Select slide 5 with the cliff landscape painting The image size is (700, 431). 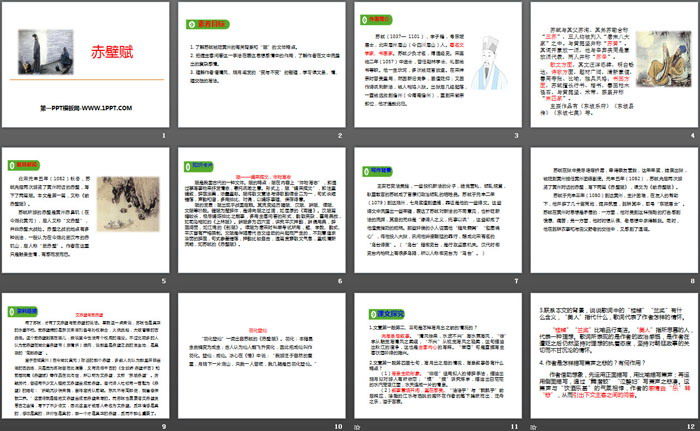(85, 210)
